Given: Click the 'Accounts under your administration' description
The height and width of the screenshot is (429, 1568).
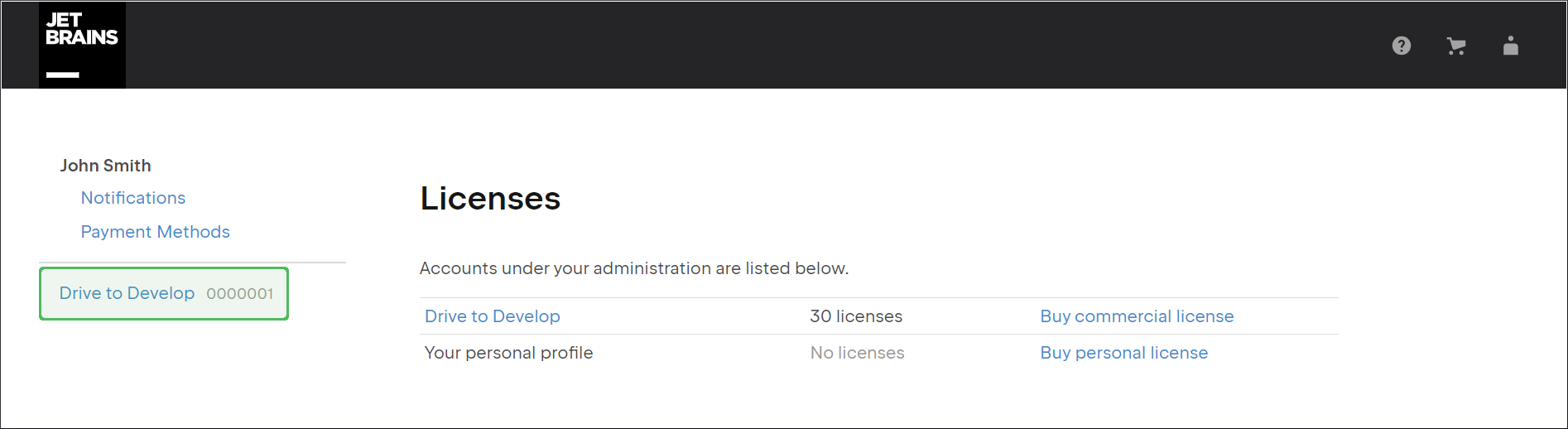Looking at the screenshot, I should click(633, 268).
